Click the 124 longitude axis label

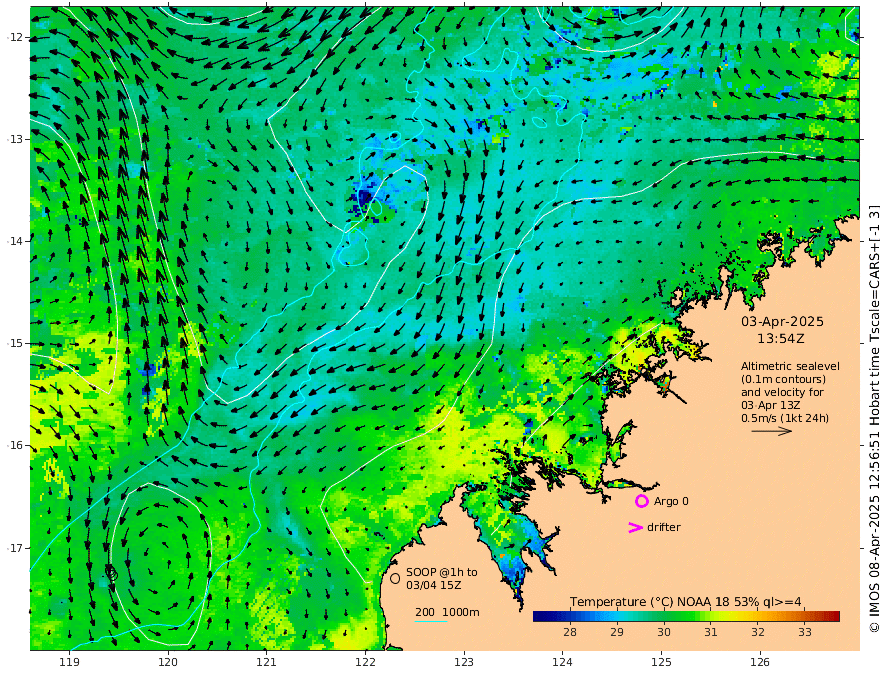click(562, 662)
